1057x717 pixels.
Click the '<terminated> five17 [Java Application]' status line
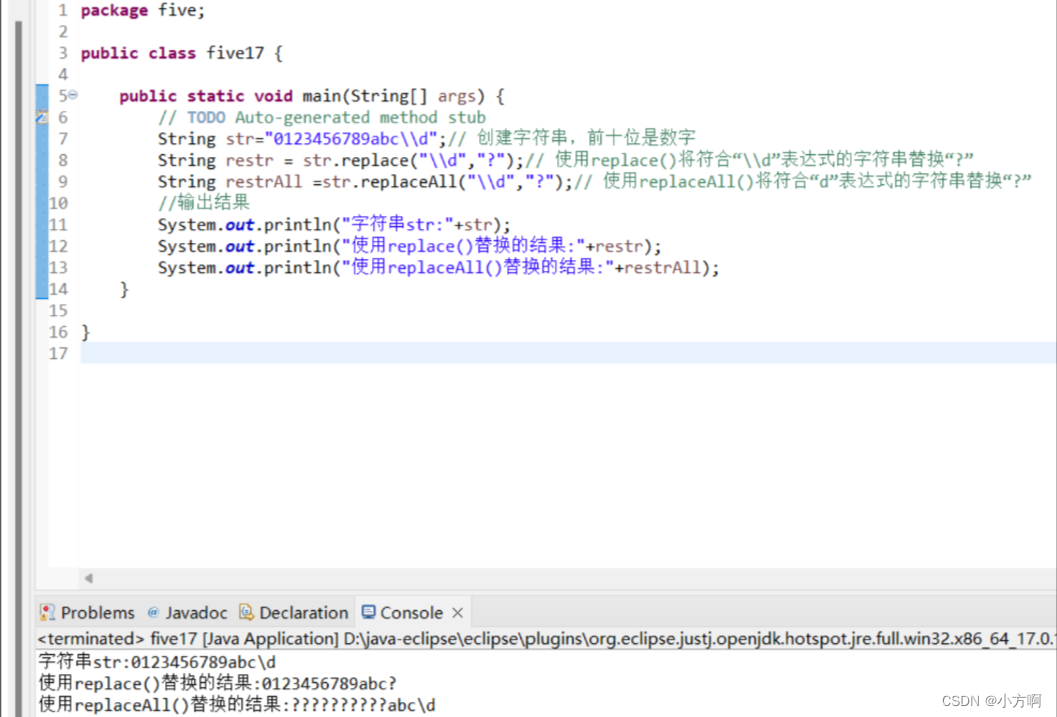546,639
